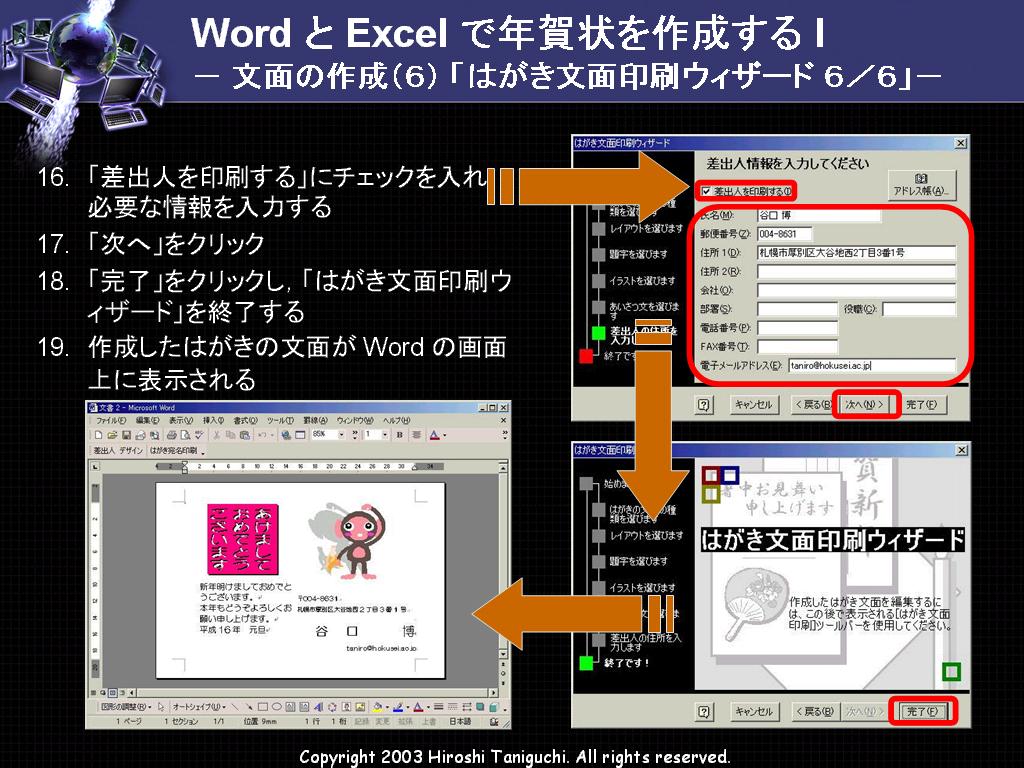The width and height of the screenshot is (1024, 768).
Task: Open はがき宛名印刷 toolbar dropdown
Action: coord(203,453)
